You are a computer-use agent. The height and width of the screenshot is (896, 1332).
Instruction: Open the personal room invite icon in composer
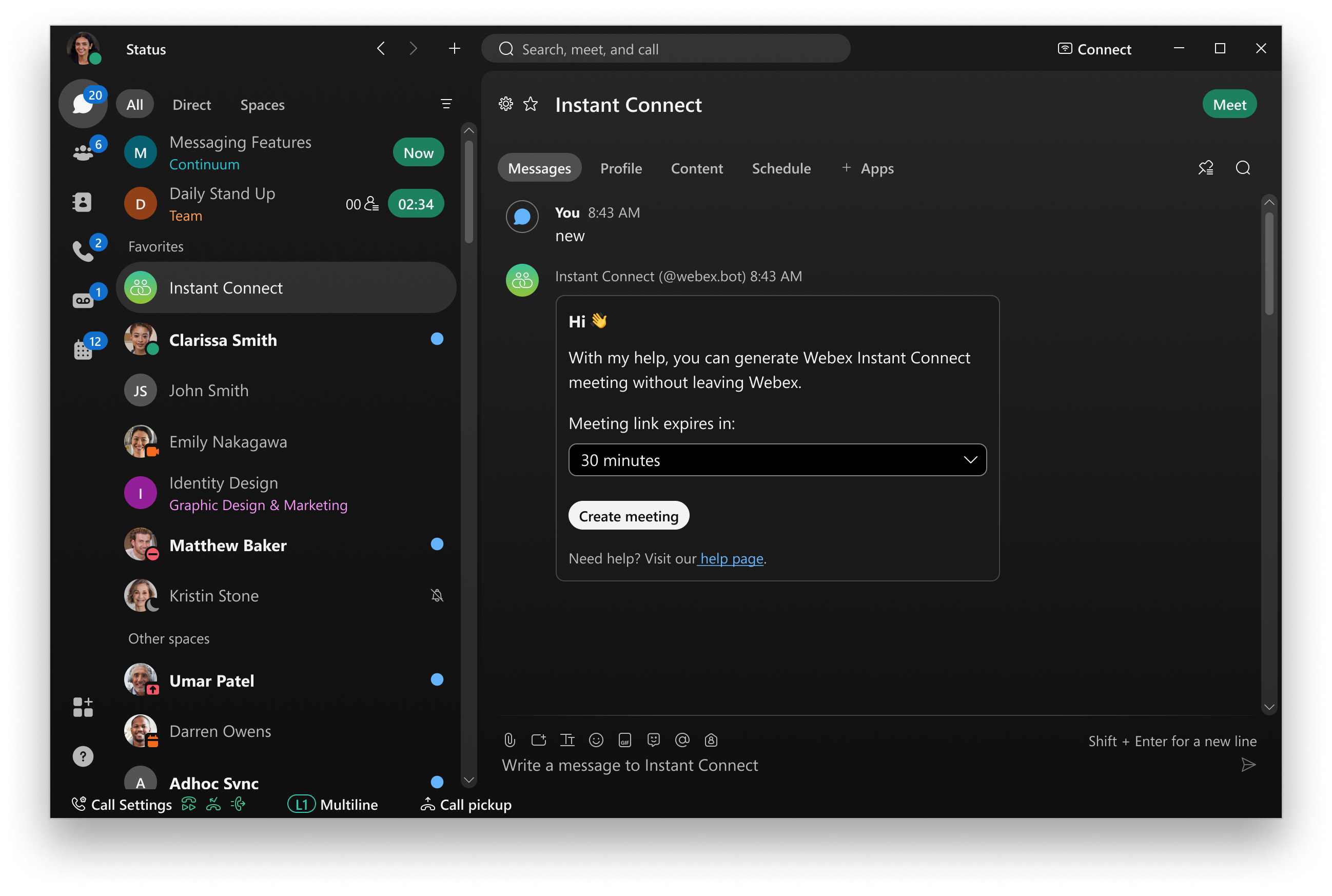(x=711, y=740)
